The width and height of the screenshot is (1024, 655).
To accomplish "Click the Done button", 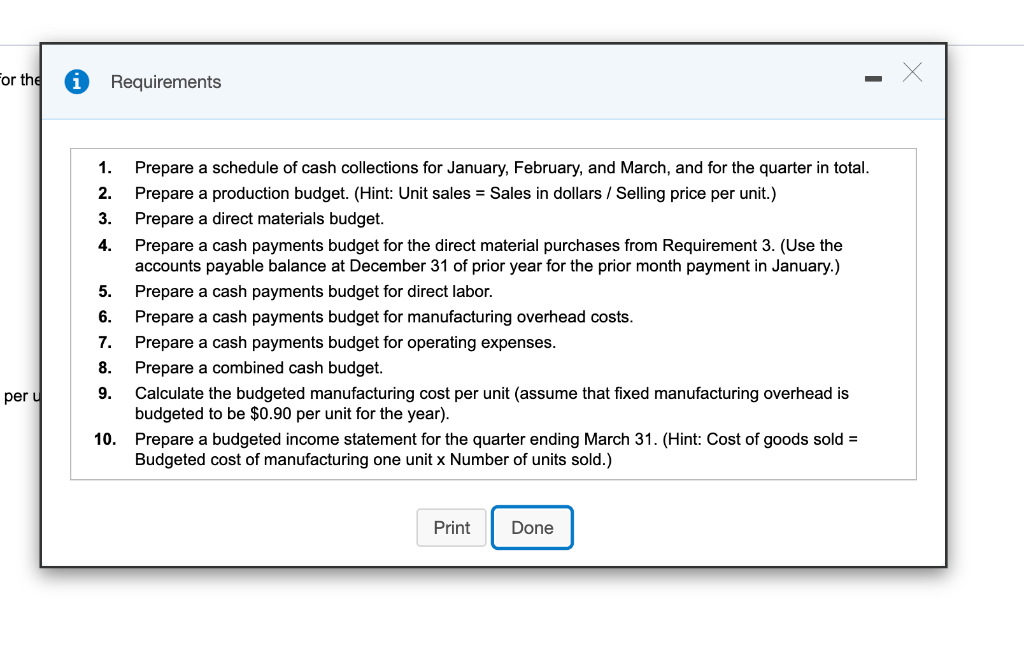I will point(532,528).
